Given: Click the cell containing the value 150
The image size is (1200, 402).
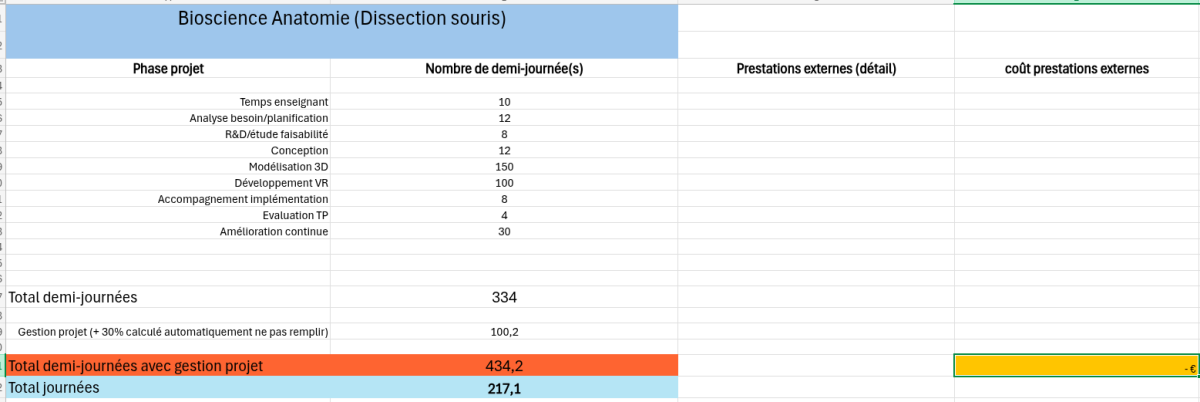Looking at the screenshot, I should click(x=504, y=167).
